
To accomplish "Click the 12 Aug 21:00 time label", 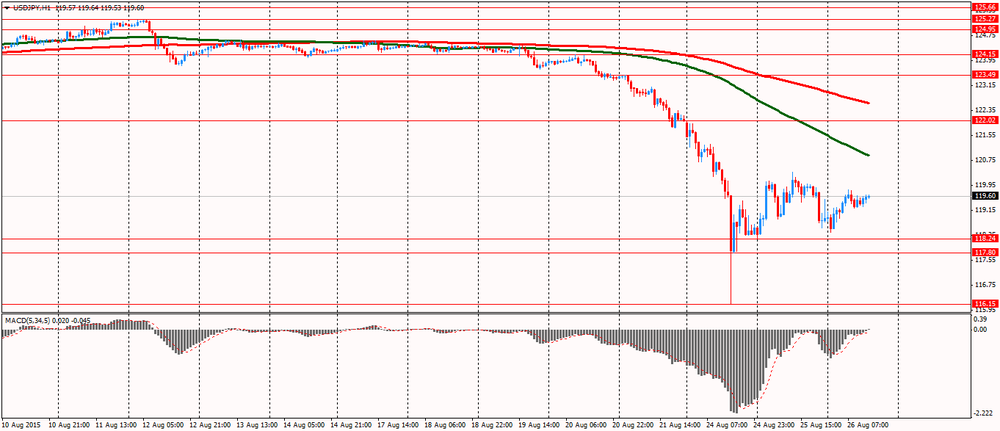I will (209, 424).
